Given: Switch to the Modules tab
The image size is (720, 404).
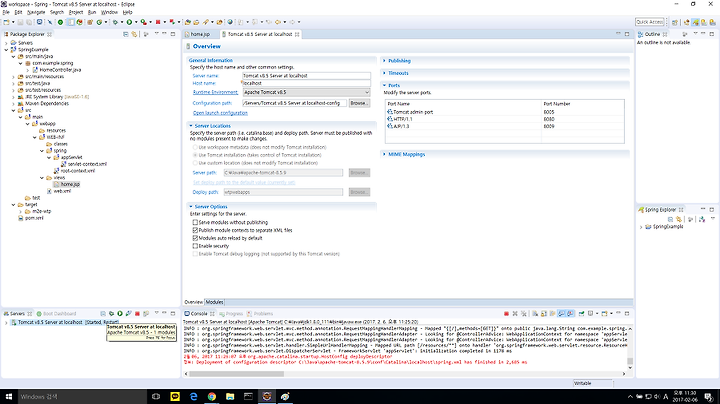Looking at the screenshot, I should coord(214,302).
